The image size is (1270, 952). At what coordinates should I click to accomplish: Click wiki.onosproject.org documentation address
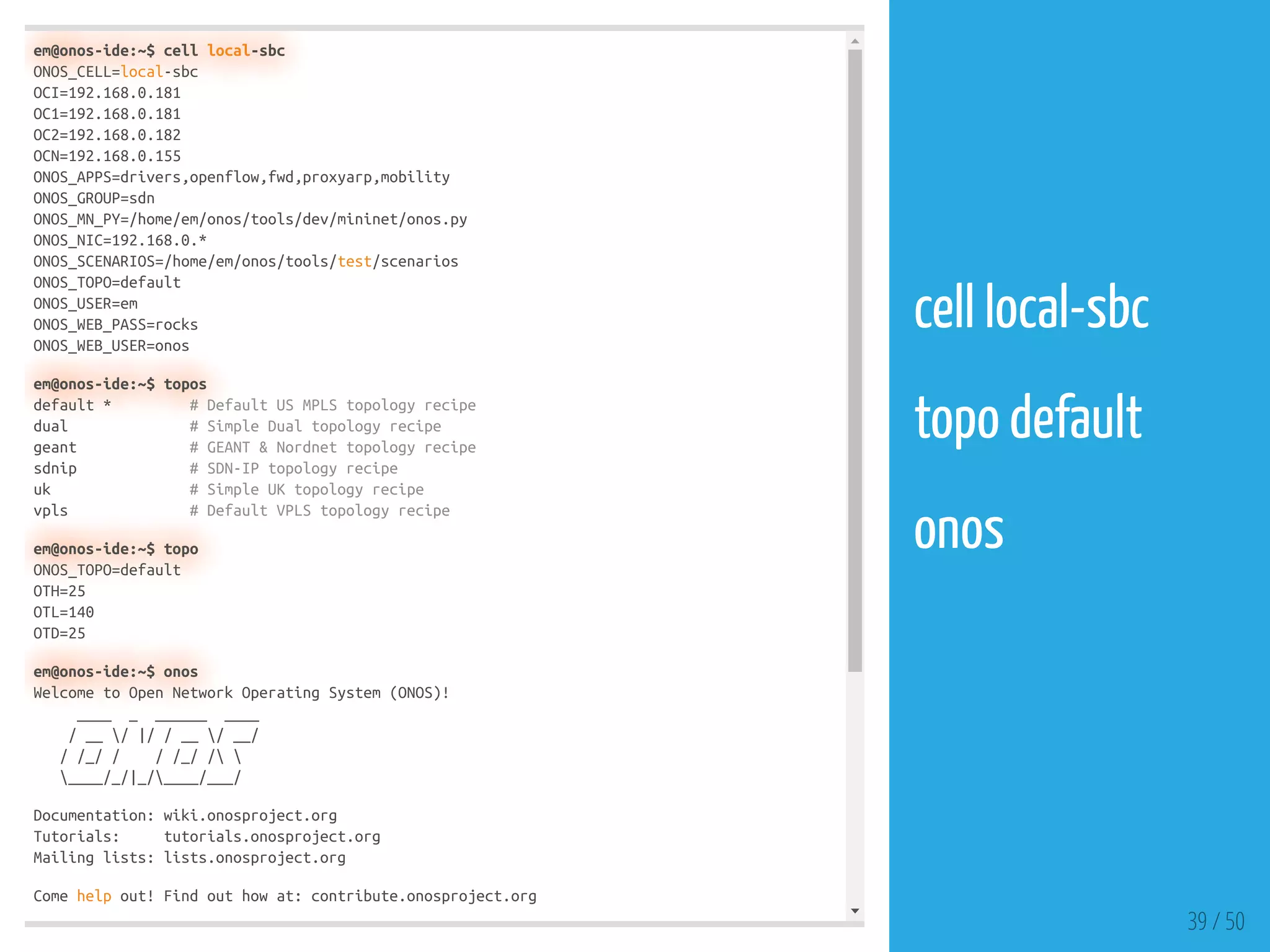[251, 816]
